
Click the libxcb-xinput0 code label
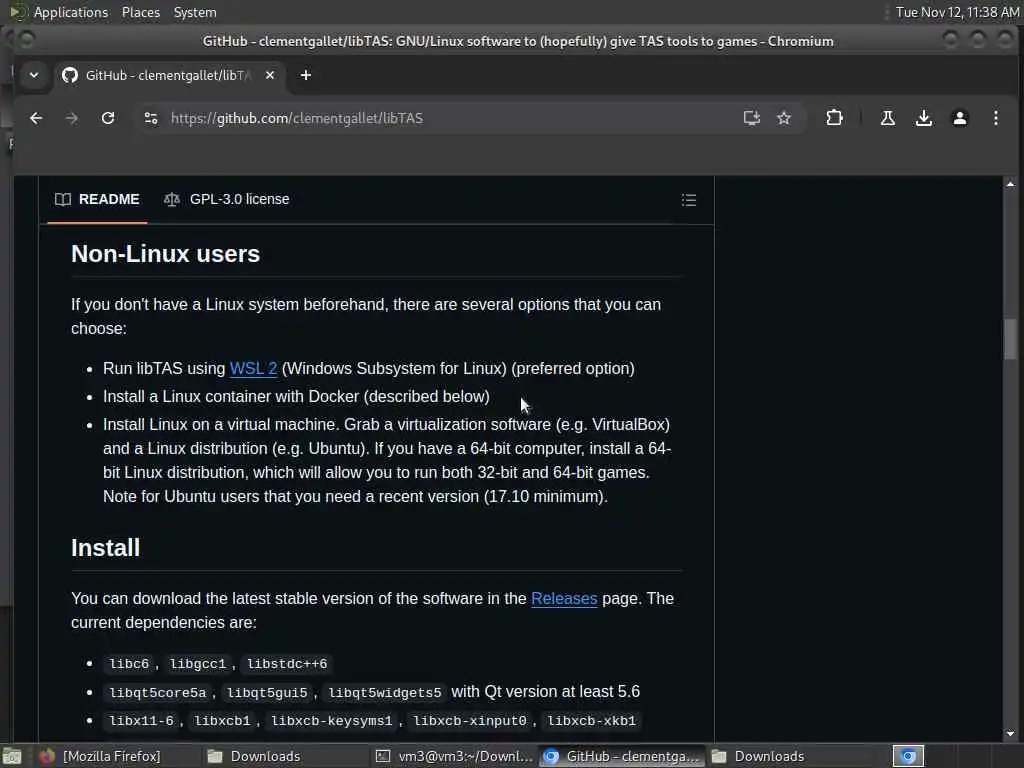[470, 721]
